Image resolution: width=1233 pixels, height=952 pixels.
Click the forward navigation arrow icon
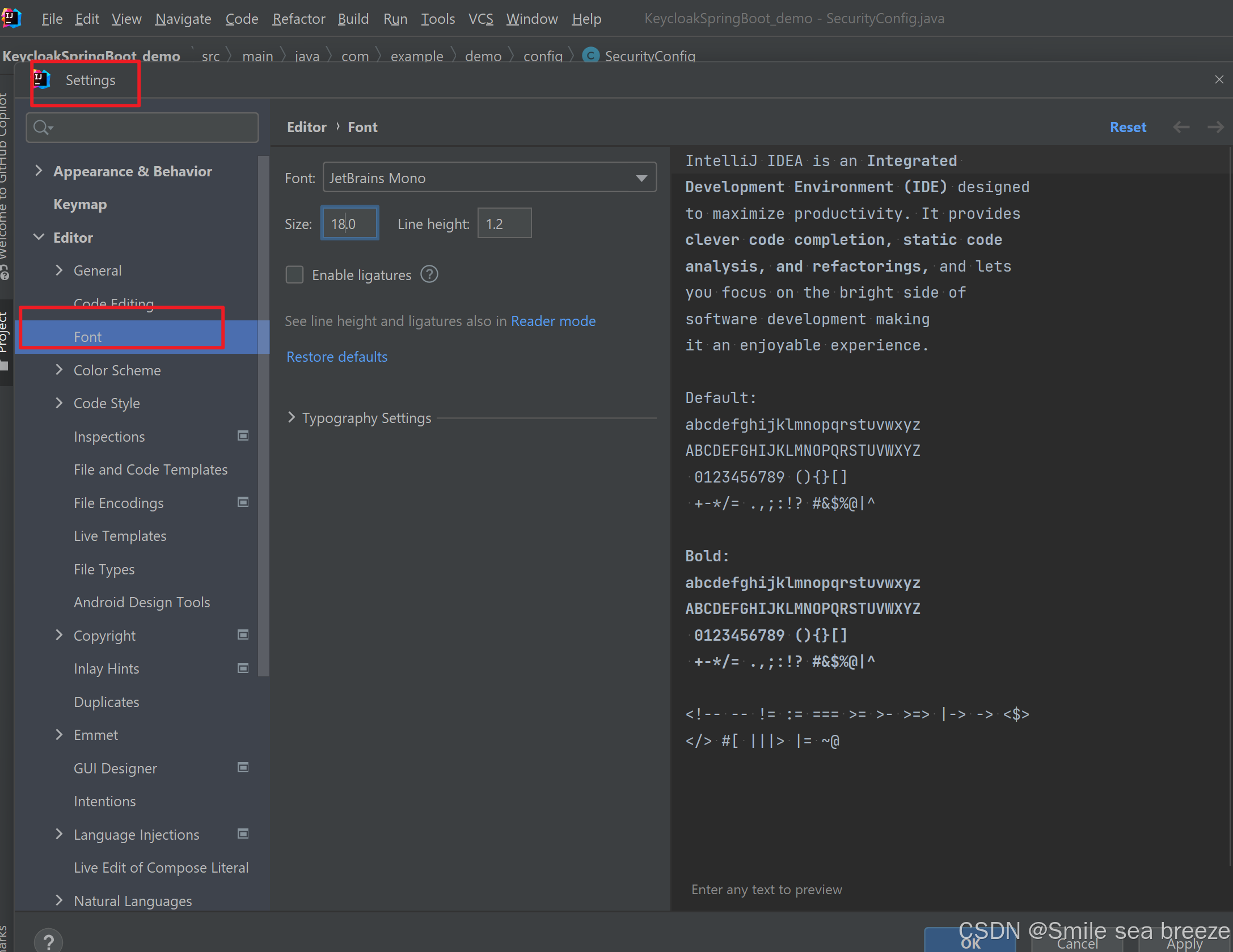tap(1215, 127)
